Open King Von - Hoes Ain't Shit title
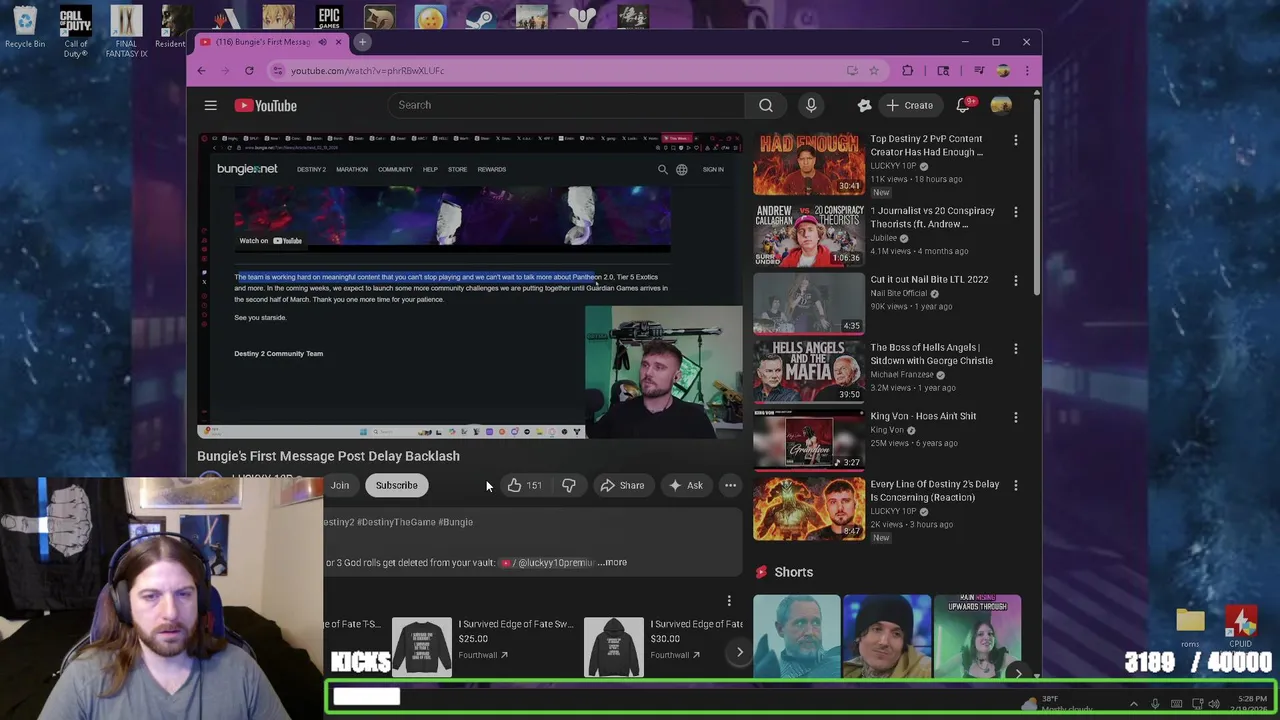This screenshot has height=720, width=1280. tap(923, 416)
